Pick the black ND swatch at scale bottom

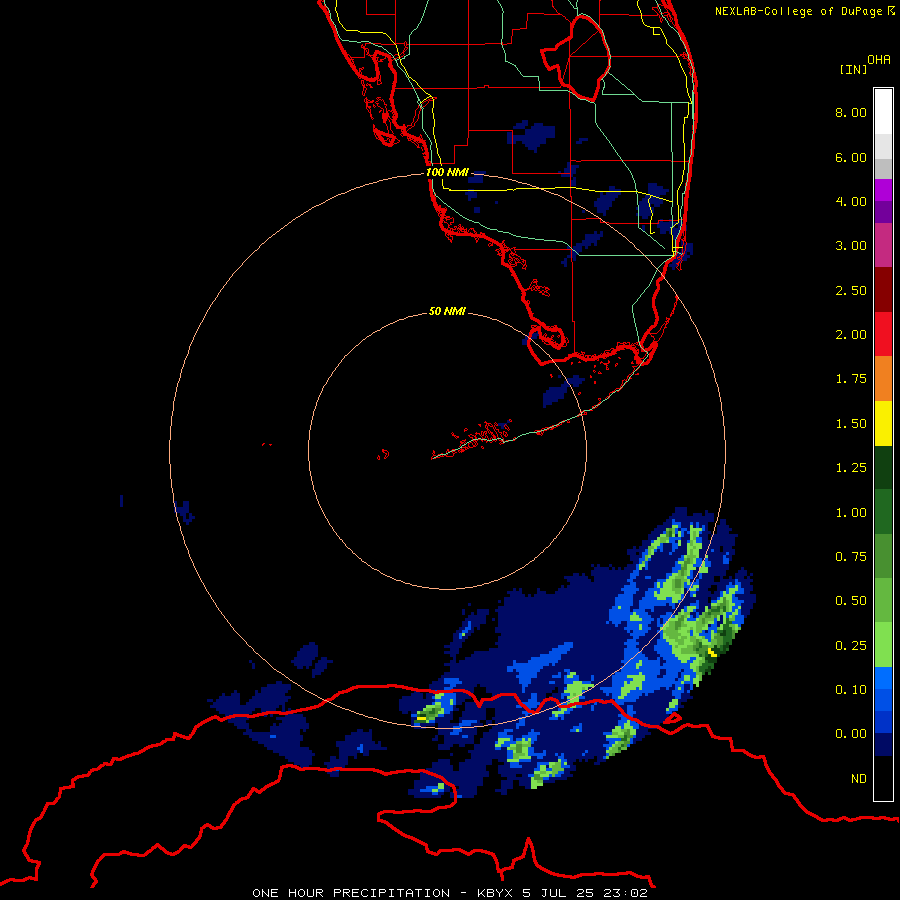883,778
